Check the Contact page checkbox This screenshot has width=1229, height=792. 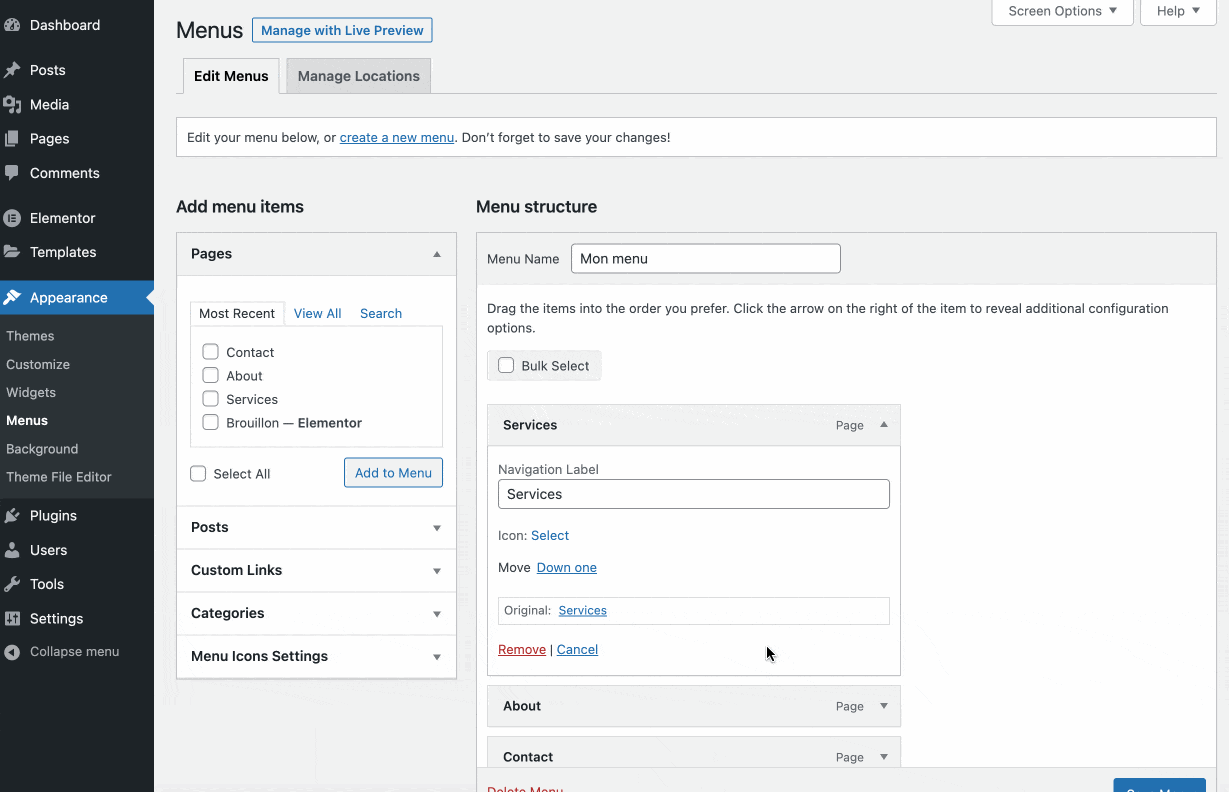coord(210,351)
